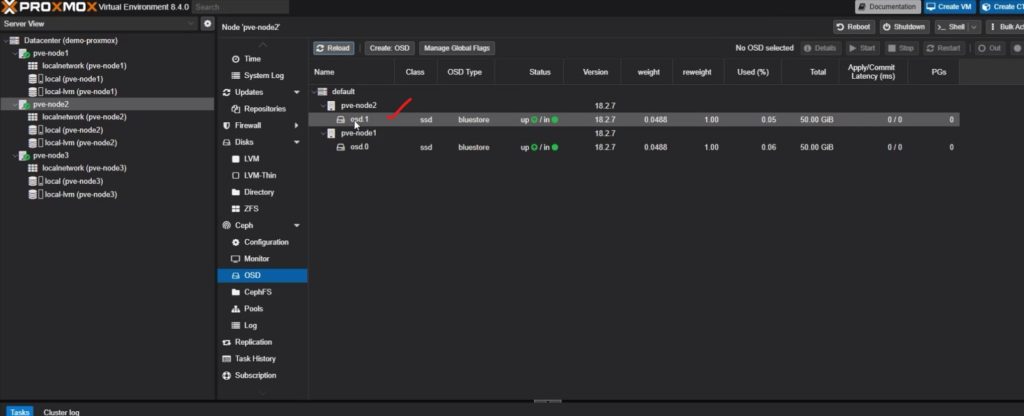Image resolution: width=1024 pixels, height=416 pixels.
Task: Collapse the Ceph submenu arrow
Action: (297, 226)
